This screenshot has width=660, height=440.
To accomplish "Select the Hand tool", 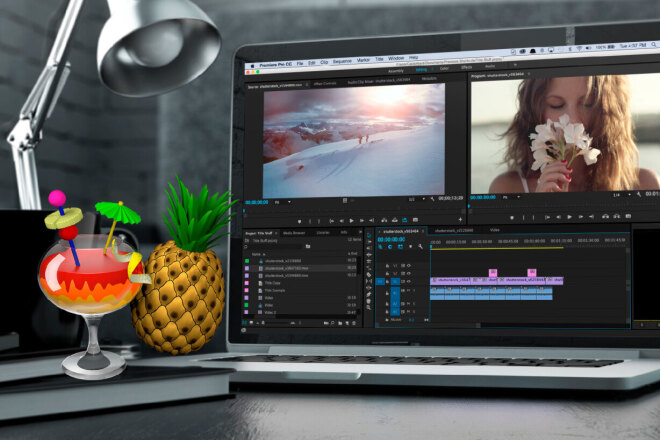I will point(369,301).
